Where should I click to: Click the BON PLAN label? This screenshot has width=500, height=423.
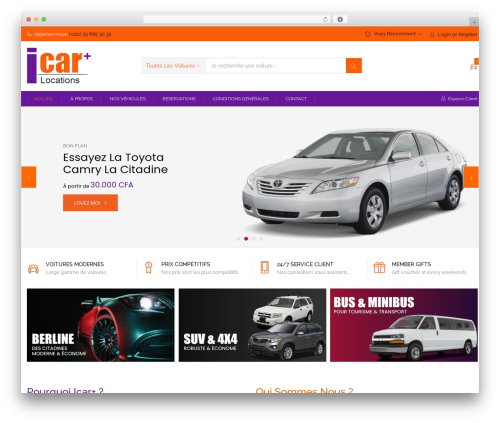pyautogui.click(x=75, y=146)
